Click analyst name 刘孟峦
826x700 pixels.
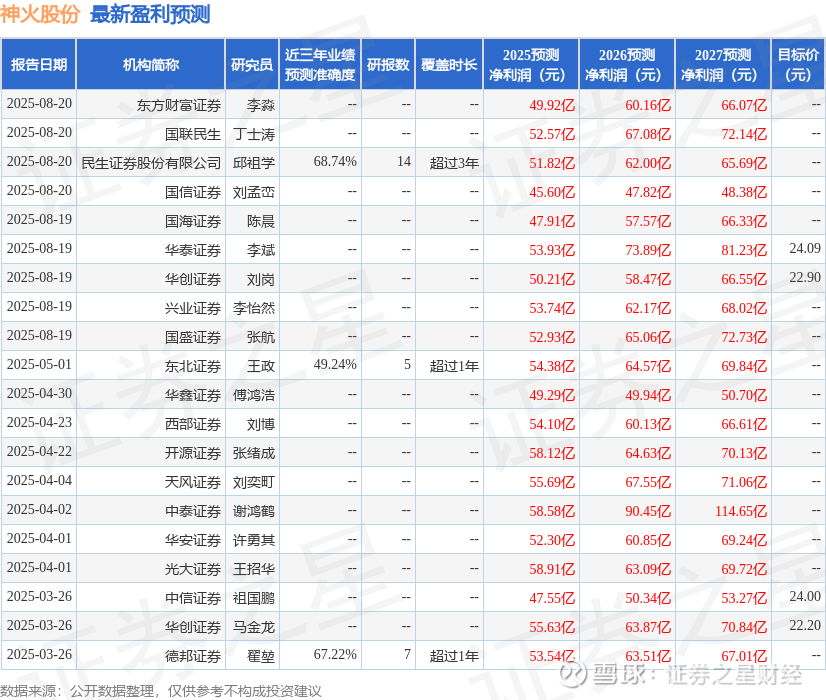254,192
